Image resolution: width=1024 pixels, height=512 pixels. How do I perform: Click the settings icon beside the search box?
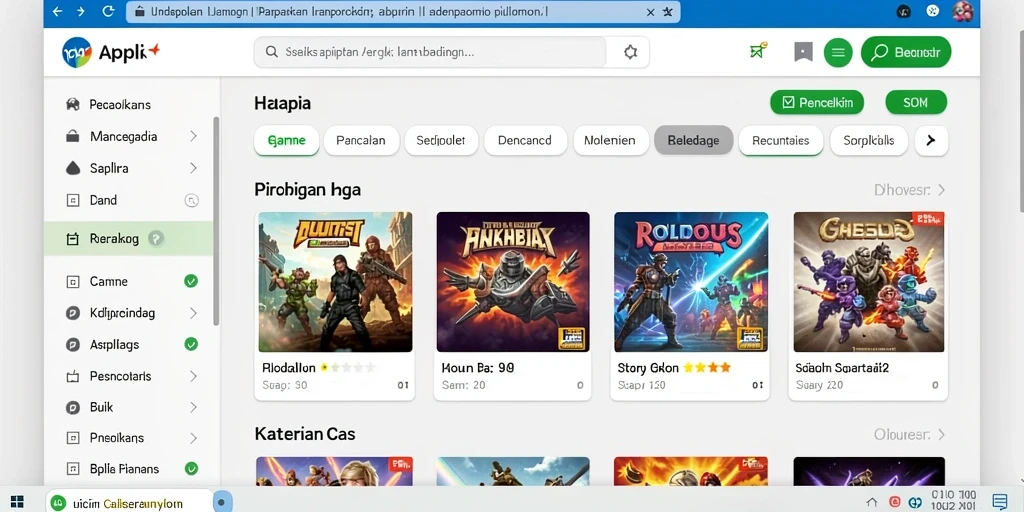(x=630, y=52)
